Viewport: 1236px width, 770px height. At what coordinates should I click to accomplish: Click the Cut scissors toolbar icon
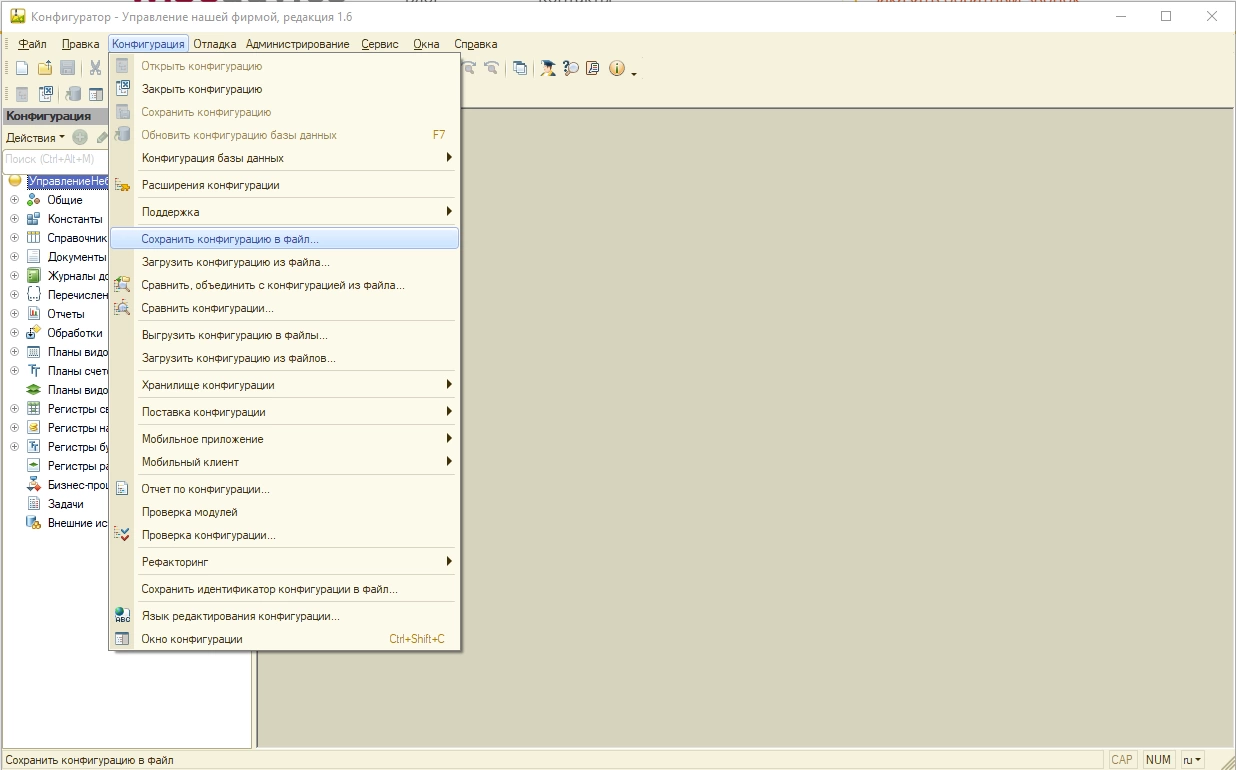tap(95, 68)
